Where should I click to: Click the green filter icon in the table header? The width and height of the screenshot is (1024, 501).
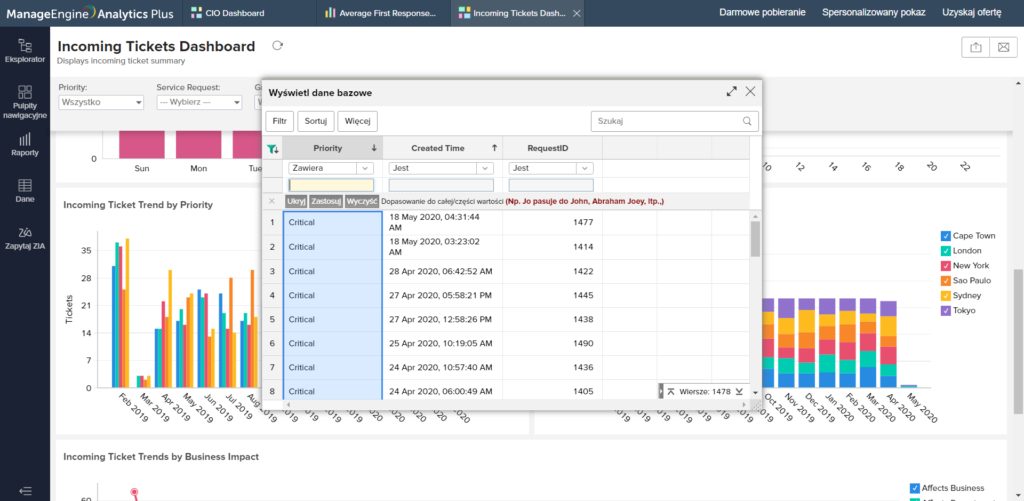click(x=273, y=149)
